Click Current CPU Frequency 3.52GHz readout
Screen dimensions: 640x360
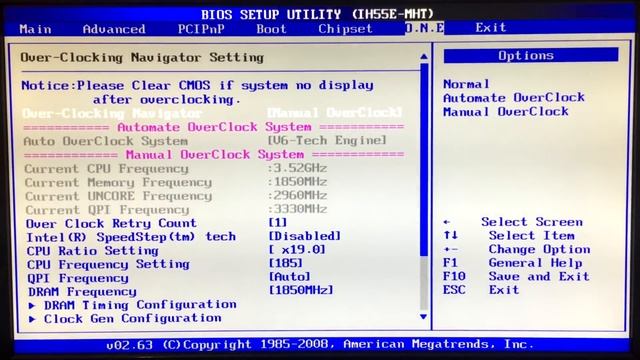tap(176, 169)
